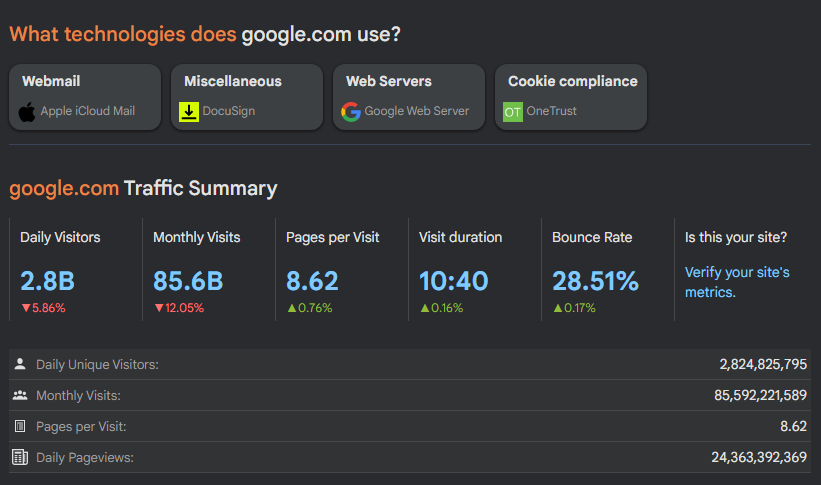Screen dimensions: 821x485
Task: Click the Monthly Visits group icon
Action: [20, 395]
